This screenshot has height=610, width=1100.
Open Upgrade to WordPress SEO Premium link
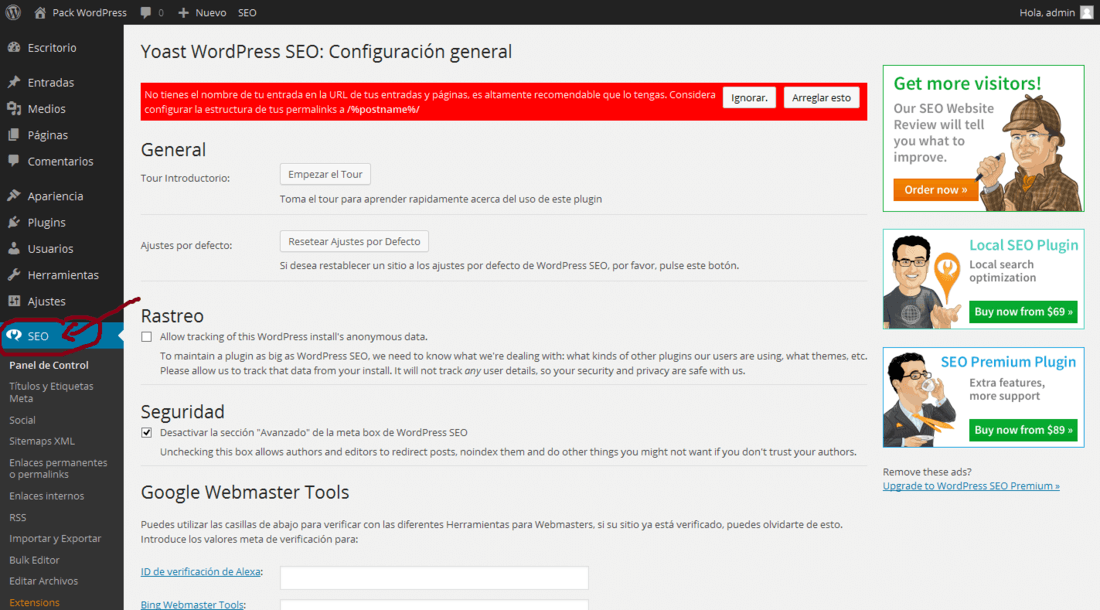coord(971,486)
